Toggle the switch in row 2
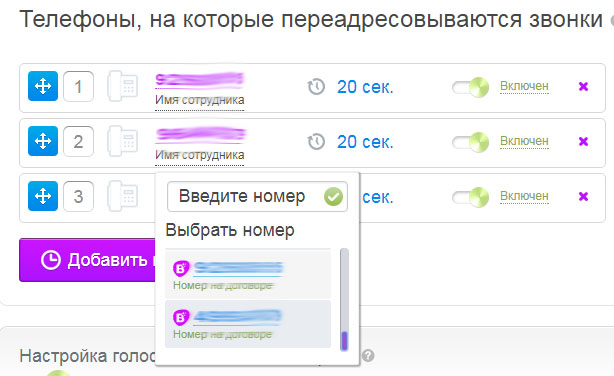 [471, 142]
